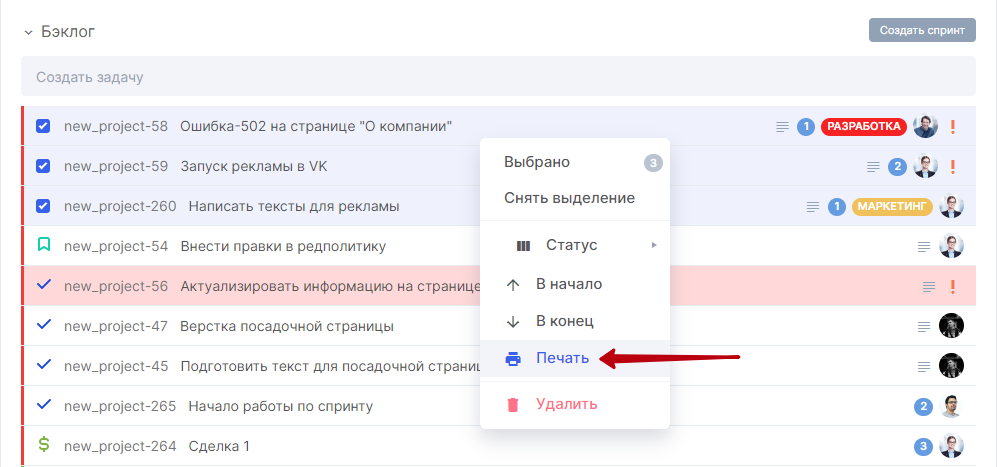The image size is (997, 467).
Task: Choose Печать in context menu
Action: 575,358
